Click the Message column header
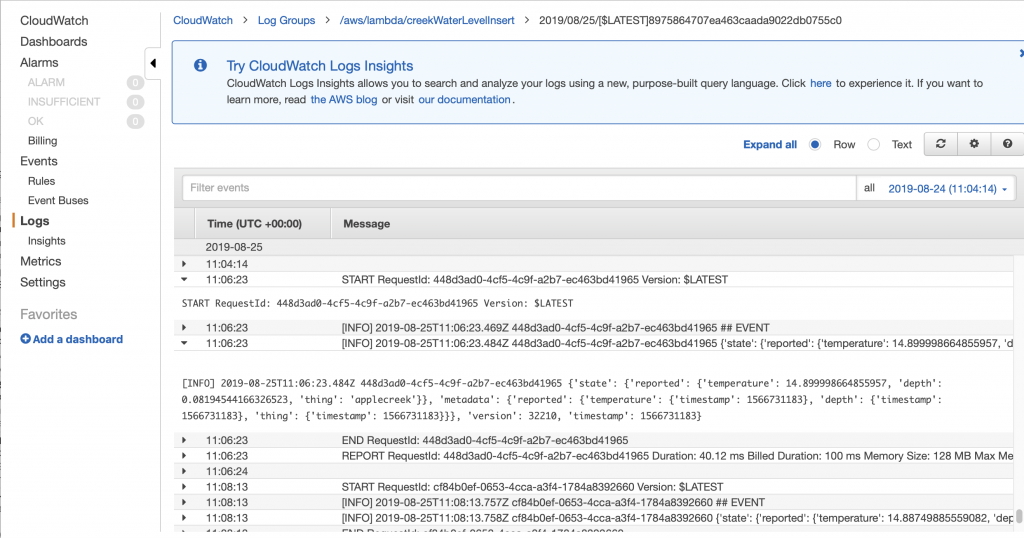 (366, 224)
